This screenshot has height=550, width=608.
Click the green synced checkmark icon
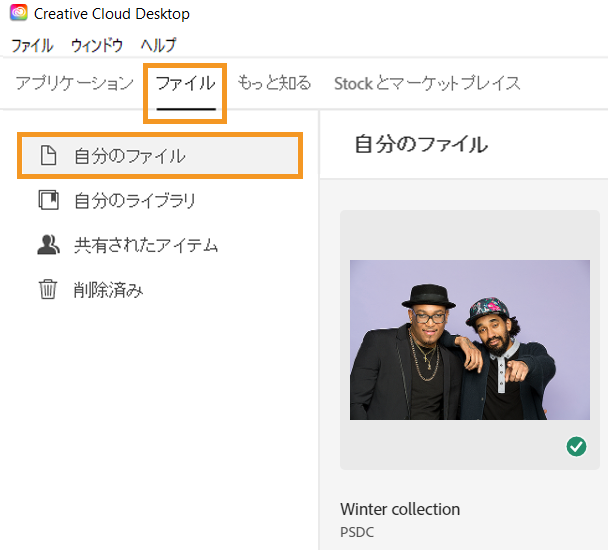pyautogui.click(x=576, y=446)
